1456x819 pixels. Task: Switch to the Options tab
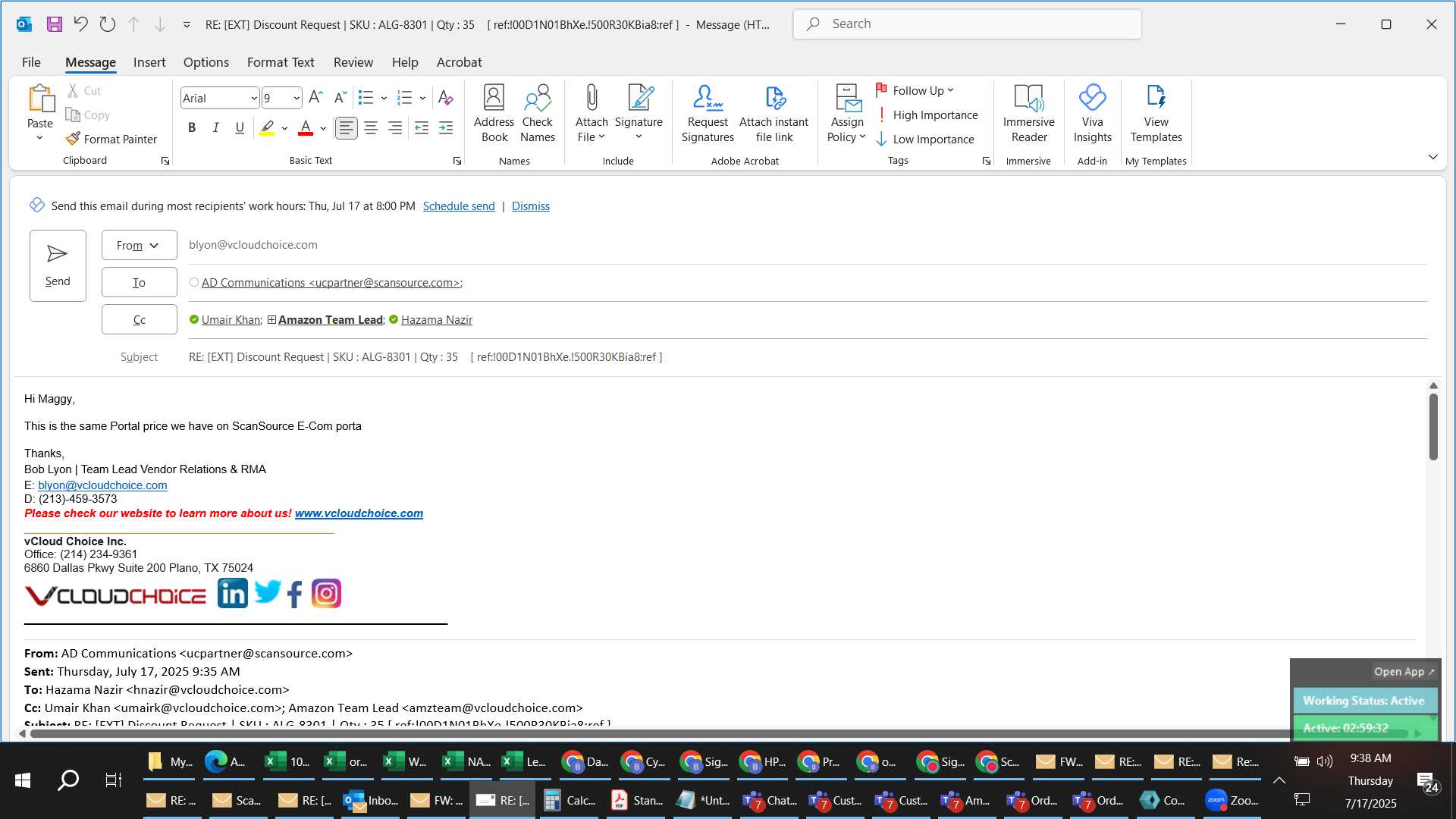(206, 62)
